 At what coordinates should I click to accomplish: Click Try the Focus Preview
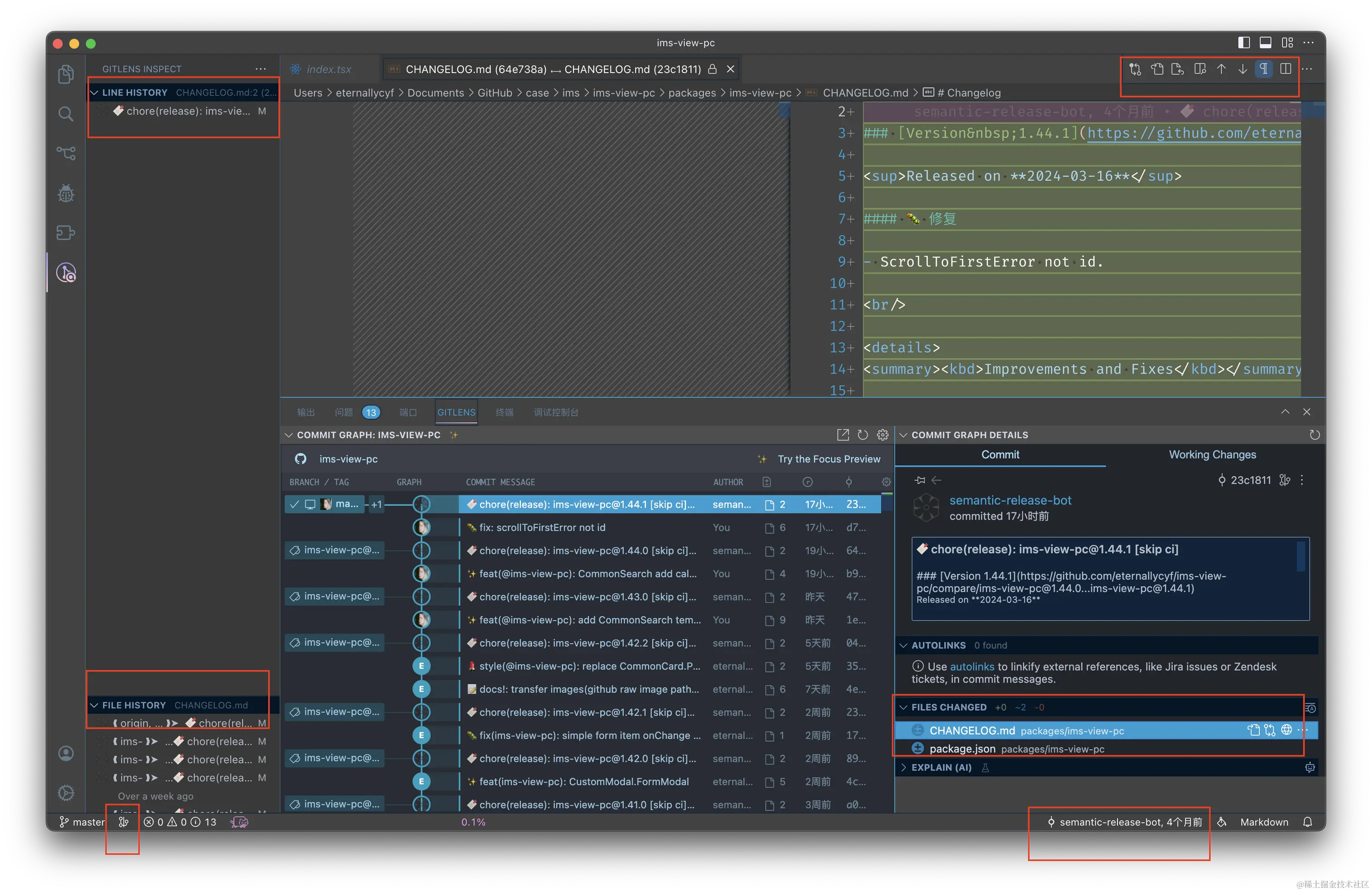[828, 459]
